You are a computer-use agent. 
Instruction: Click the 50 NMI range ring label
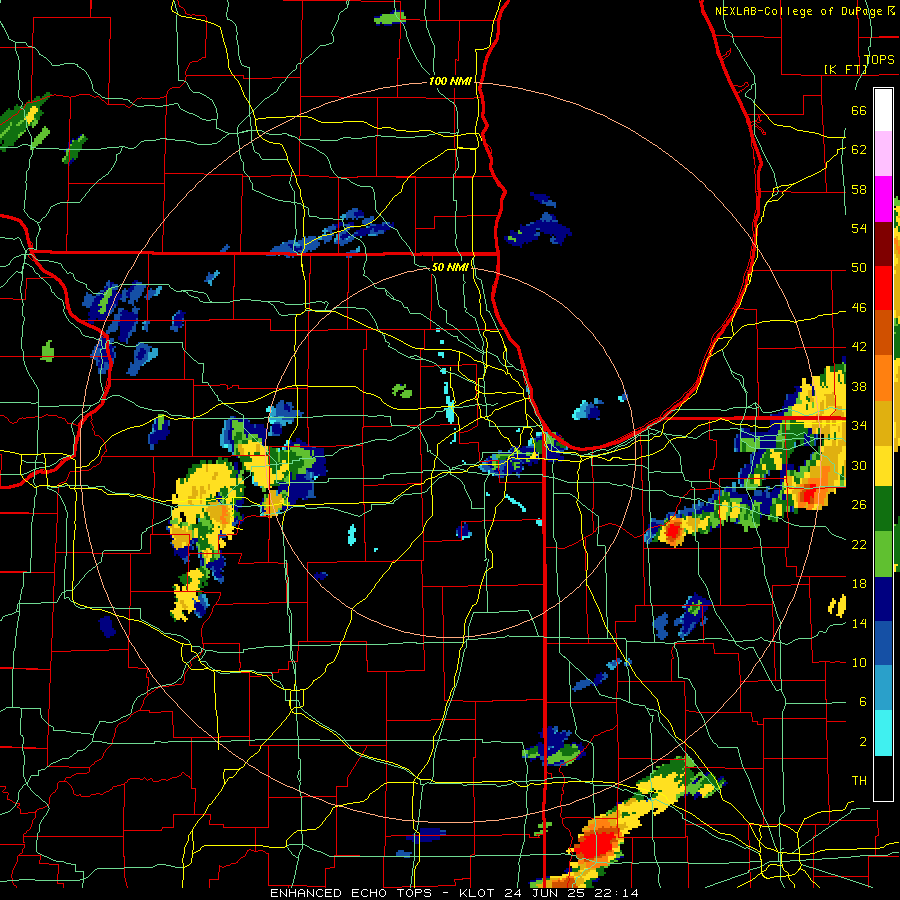tap(451, 267)
